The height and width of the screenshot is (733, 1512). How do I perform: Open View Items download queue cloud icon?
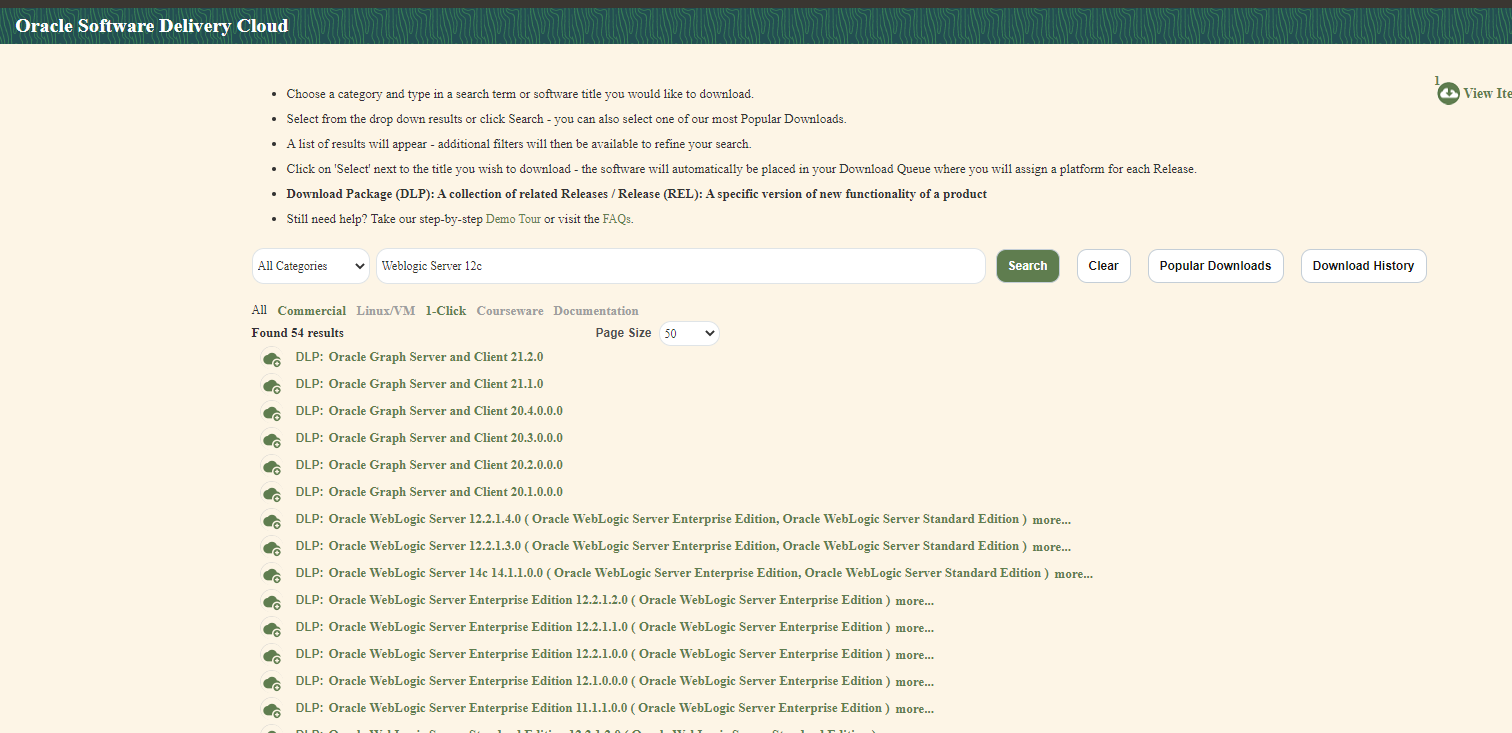pos(1448,94)
